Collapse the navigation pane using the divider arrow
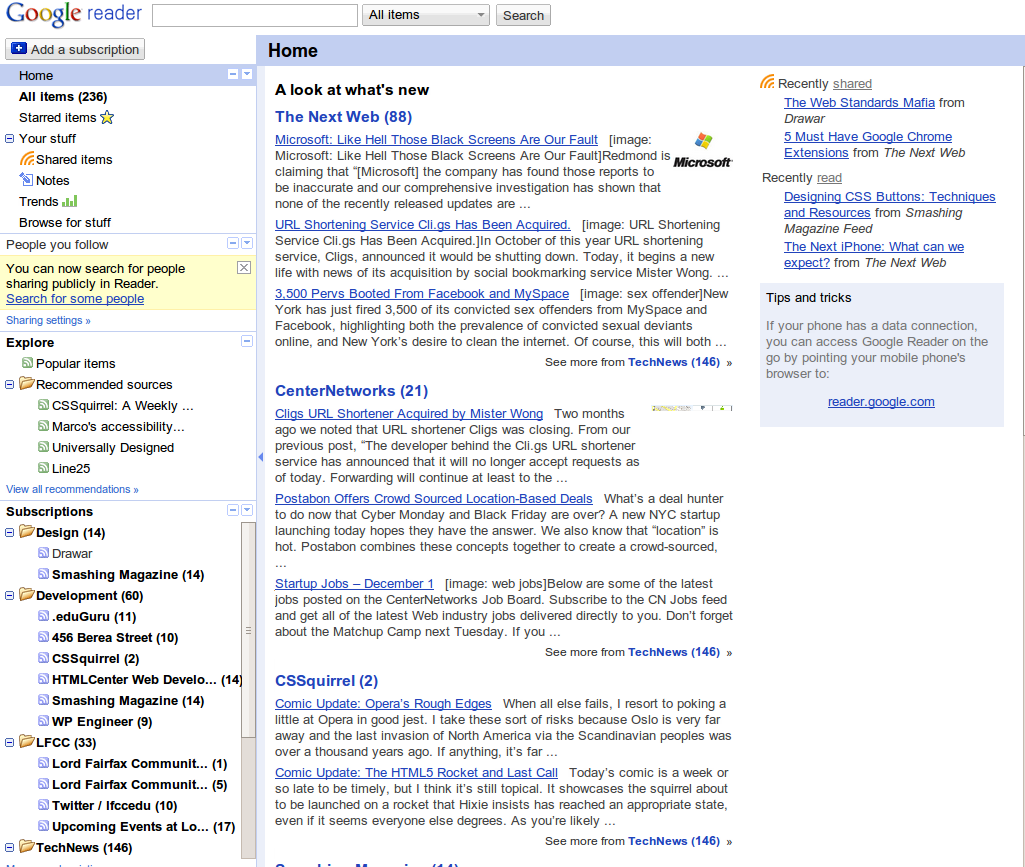 point(260,457)
